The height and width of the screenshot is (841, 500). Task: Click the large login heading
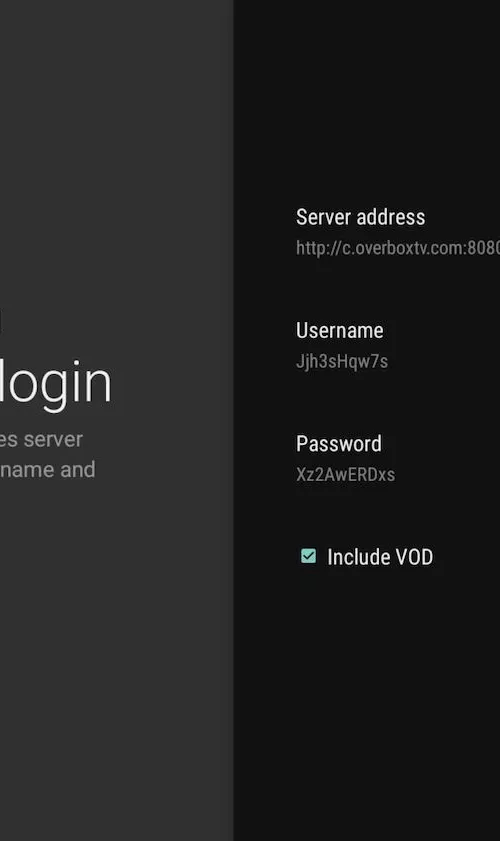click(56, 383)
